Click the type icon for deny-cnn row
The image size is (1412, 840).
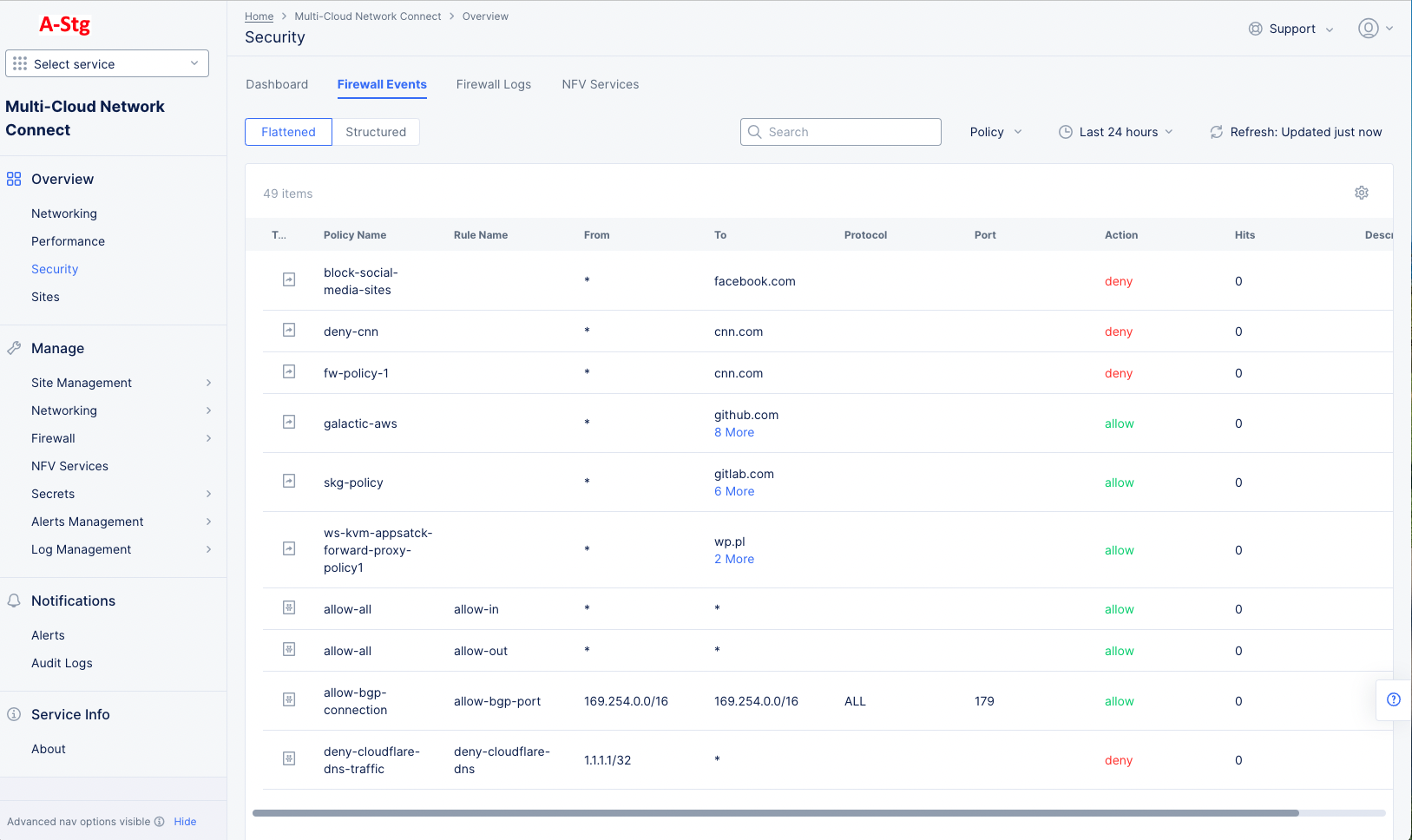(289, 331)
